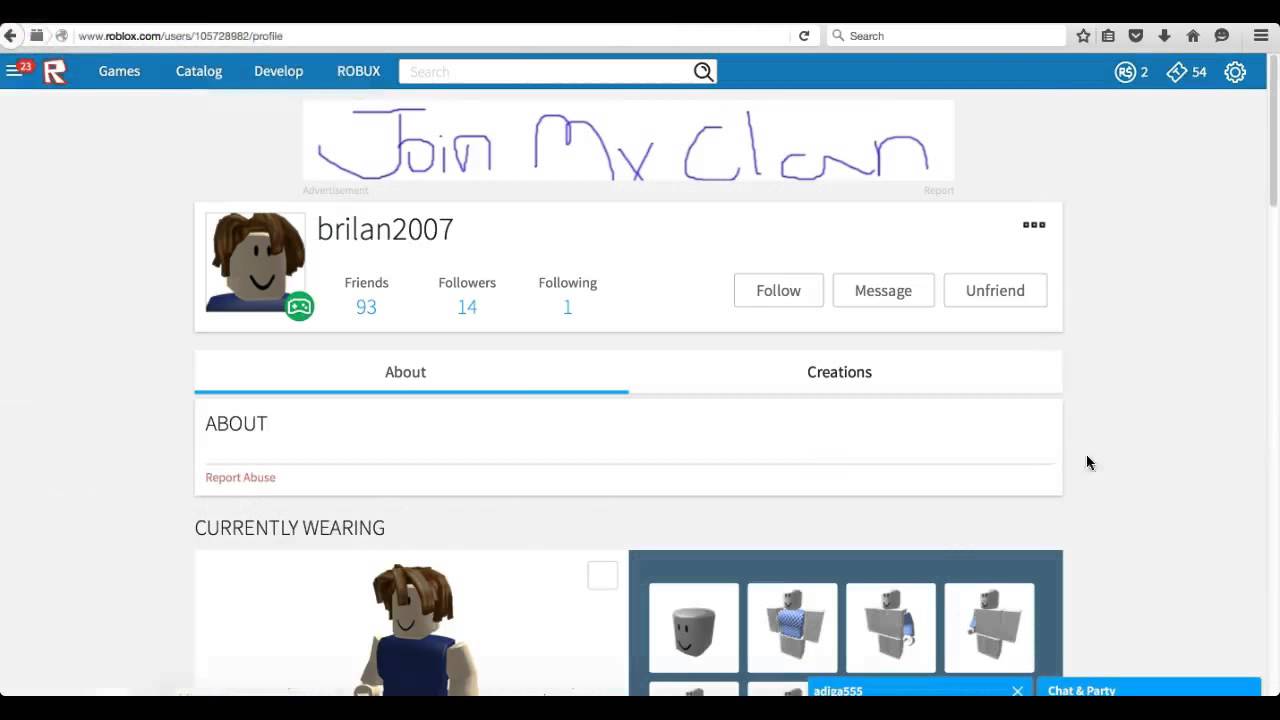
Task: Open the Catalog menu
Action: [199, 71]
